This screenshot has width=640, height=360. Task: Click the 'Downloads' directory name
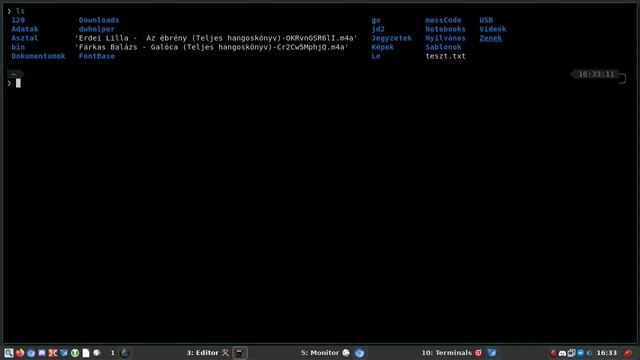[x=99, y=20]
